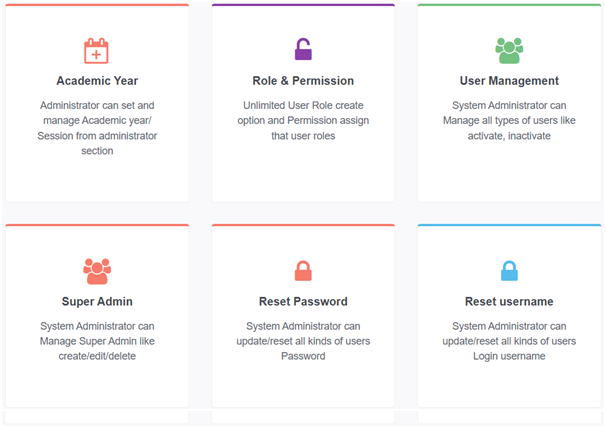Click the update/reset users Password description

pyautogui.click(x=303, y=341)
